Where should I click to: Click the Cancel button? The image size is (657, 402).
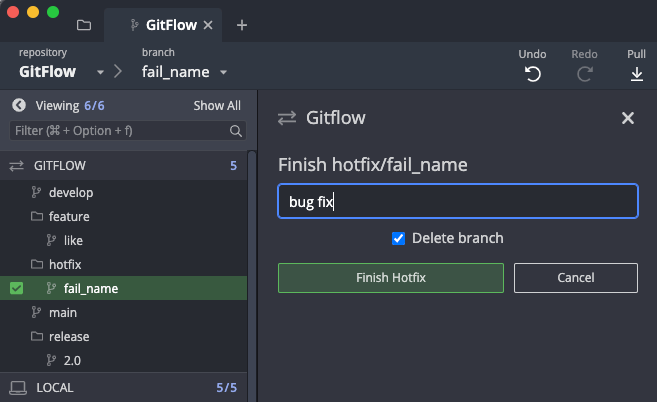(x=575, y=277)
